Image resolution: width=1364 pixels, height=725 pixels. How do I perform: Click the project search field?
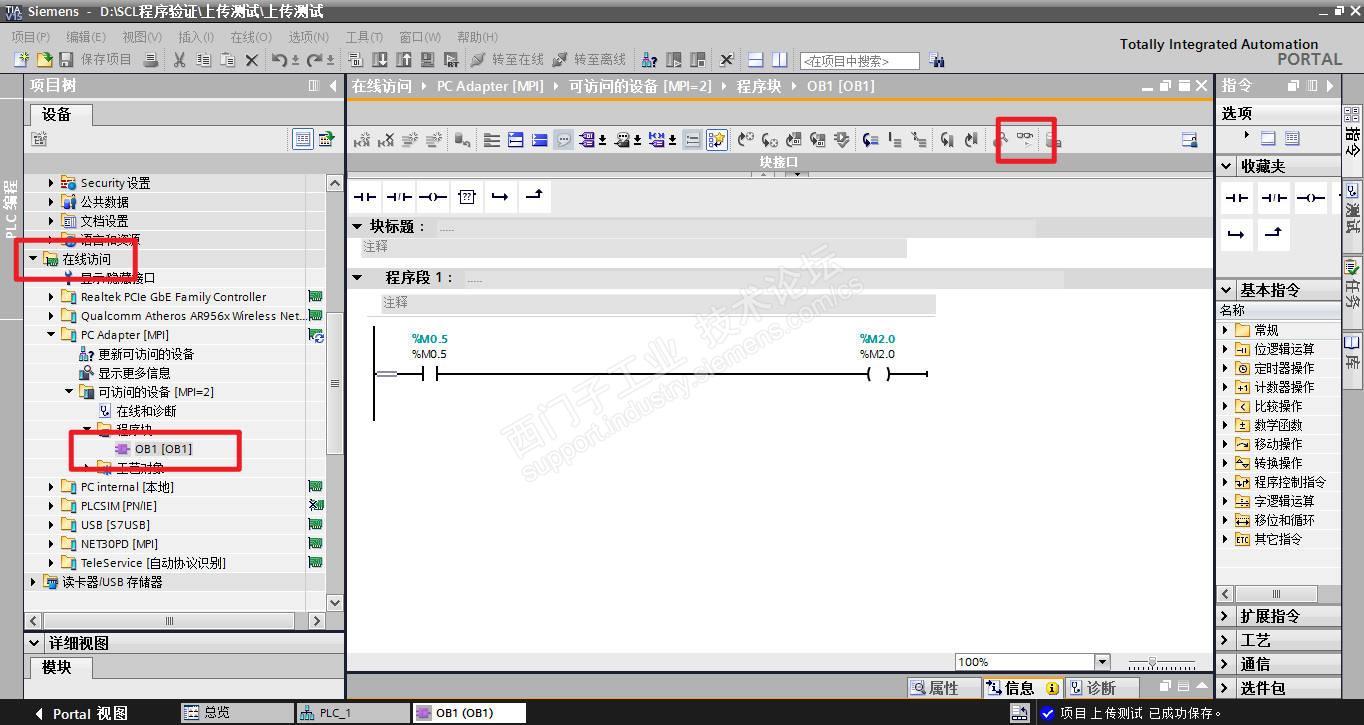click(859, 61)
